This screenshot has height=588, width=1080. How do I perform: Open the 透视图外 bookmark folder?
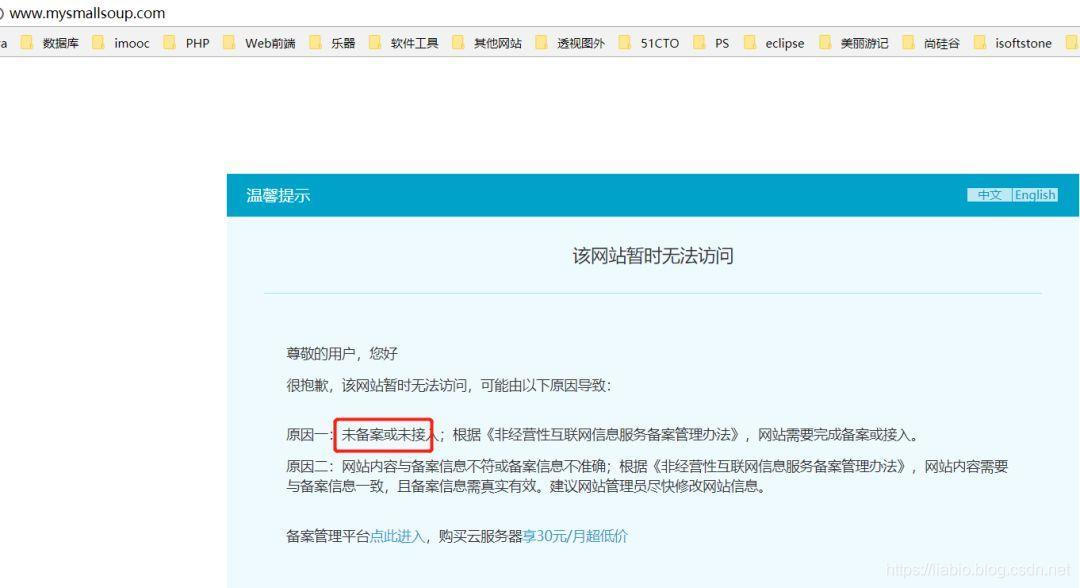pos(570,43)
